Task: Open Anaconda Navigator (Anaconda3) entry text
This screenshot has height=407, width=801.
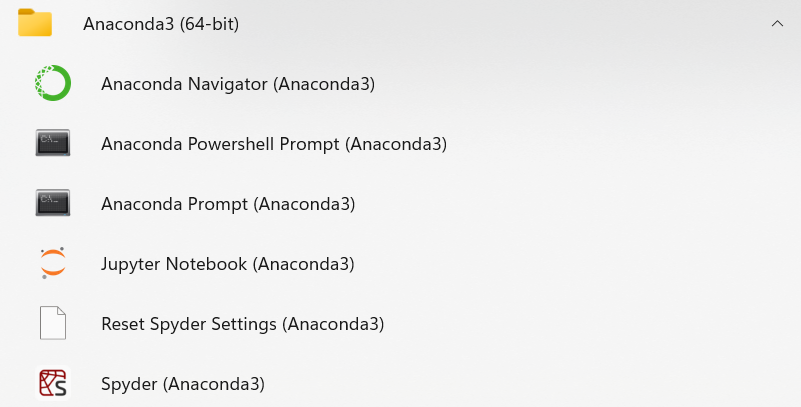Action: [x=238, y=84]
